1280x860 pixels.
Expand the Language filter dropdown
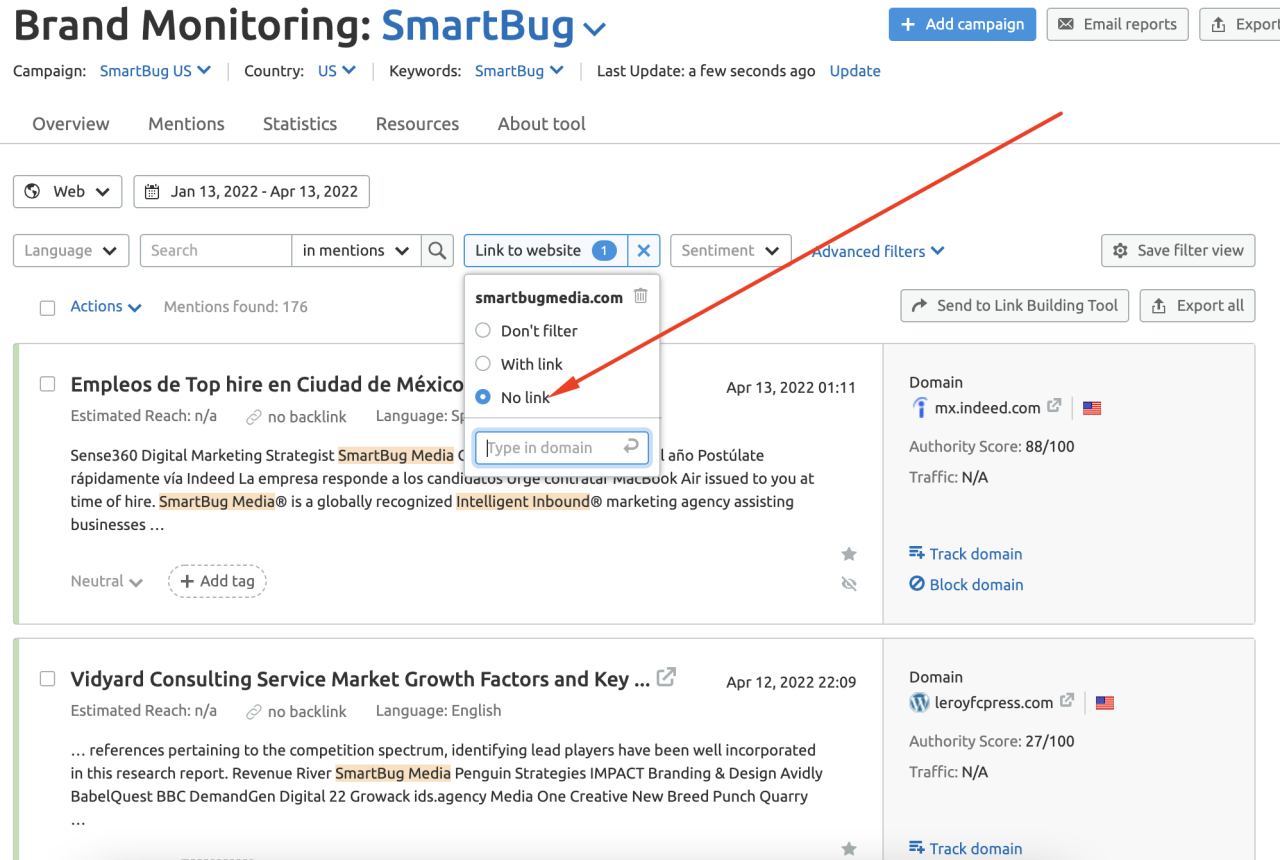(71, 251)
